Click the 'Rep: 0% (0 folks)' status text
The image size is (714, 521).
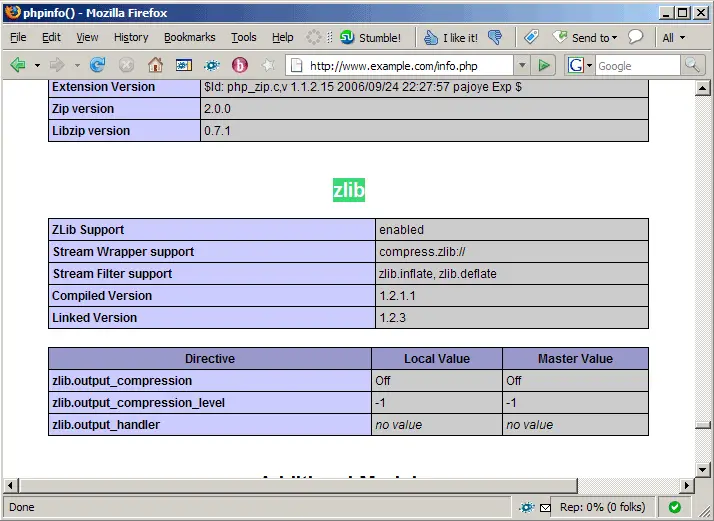[x=602, y=507]
